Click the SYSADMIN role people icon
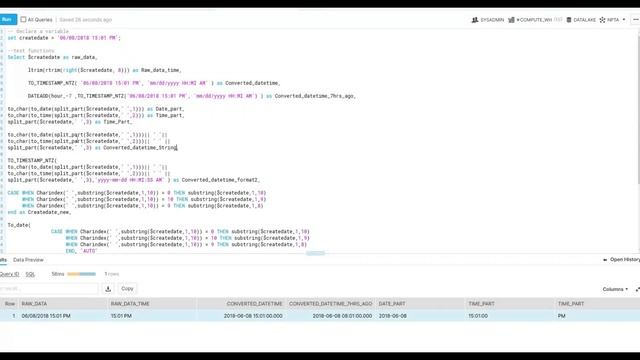 (475, 20)
